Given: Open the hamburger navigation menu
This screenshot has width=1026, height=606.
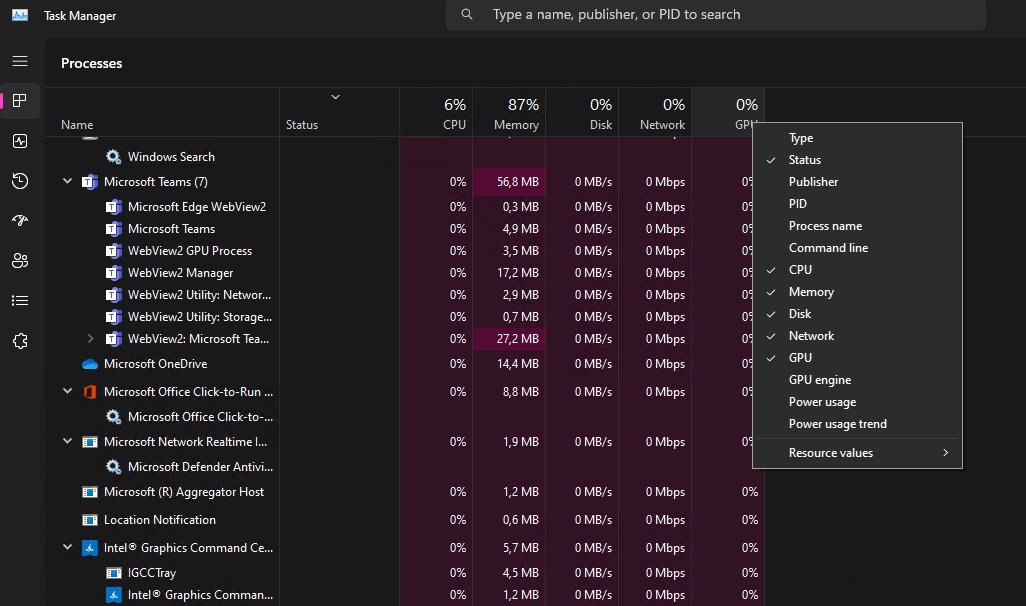Looking at the screenshot, I should coord(20,61).
